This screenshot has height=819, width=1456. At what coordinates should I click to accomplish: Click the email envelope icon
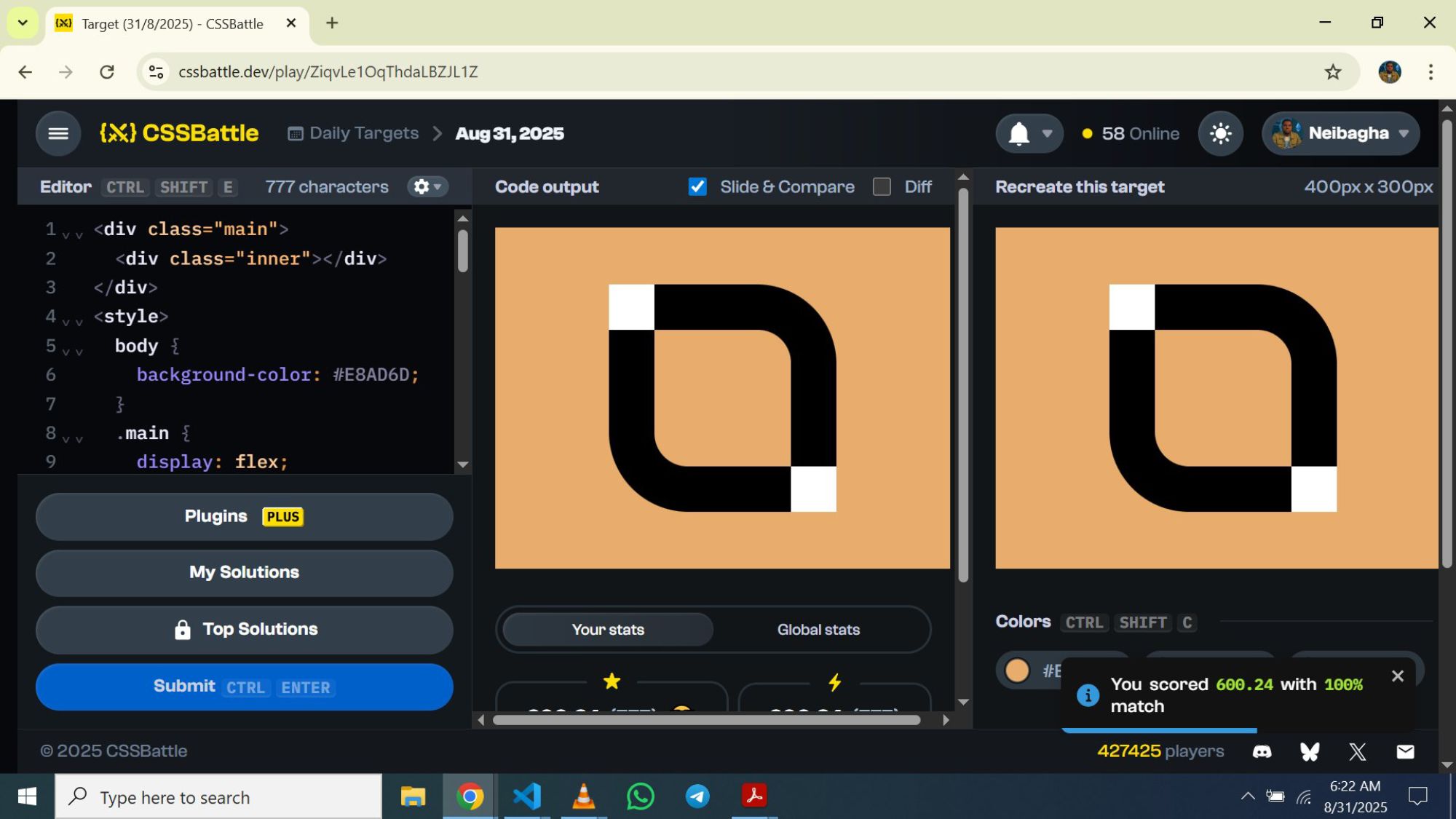pyautogui.click(x=1405, y=751)
